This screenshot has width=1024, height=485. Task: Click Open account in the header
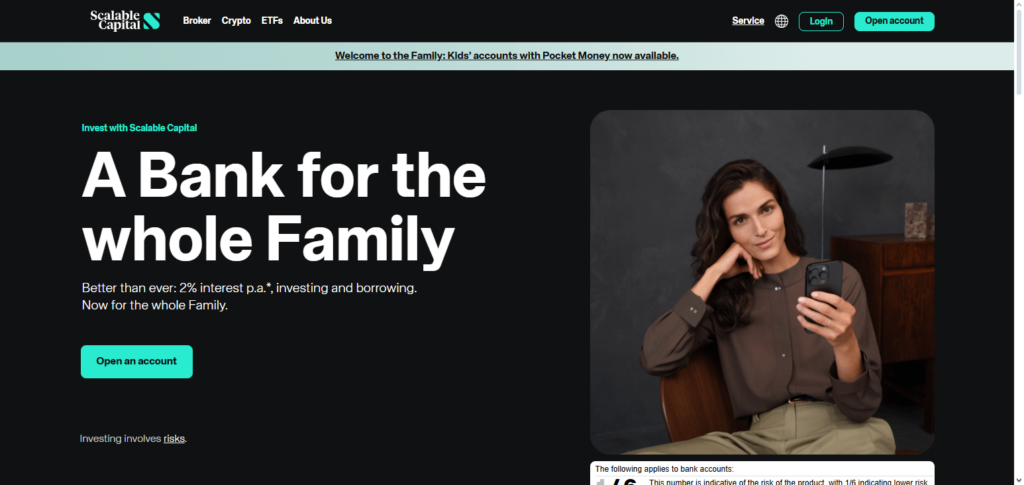coord(894,21)
